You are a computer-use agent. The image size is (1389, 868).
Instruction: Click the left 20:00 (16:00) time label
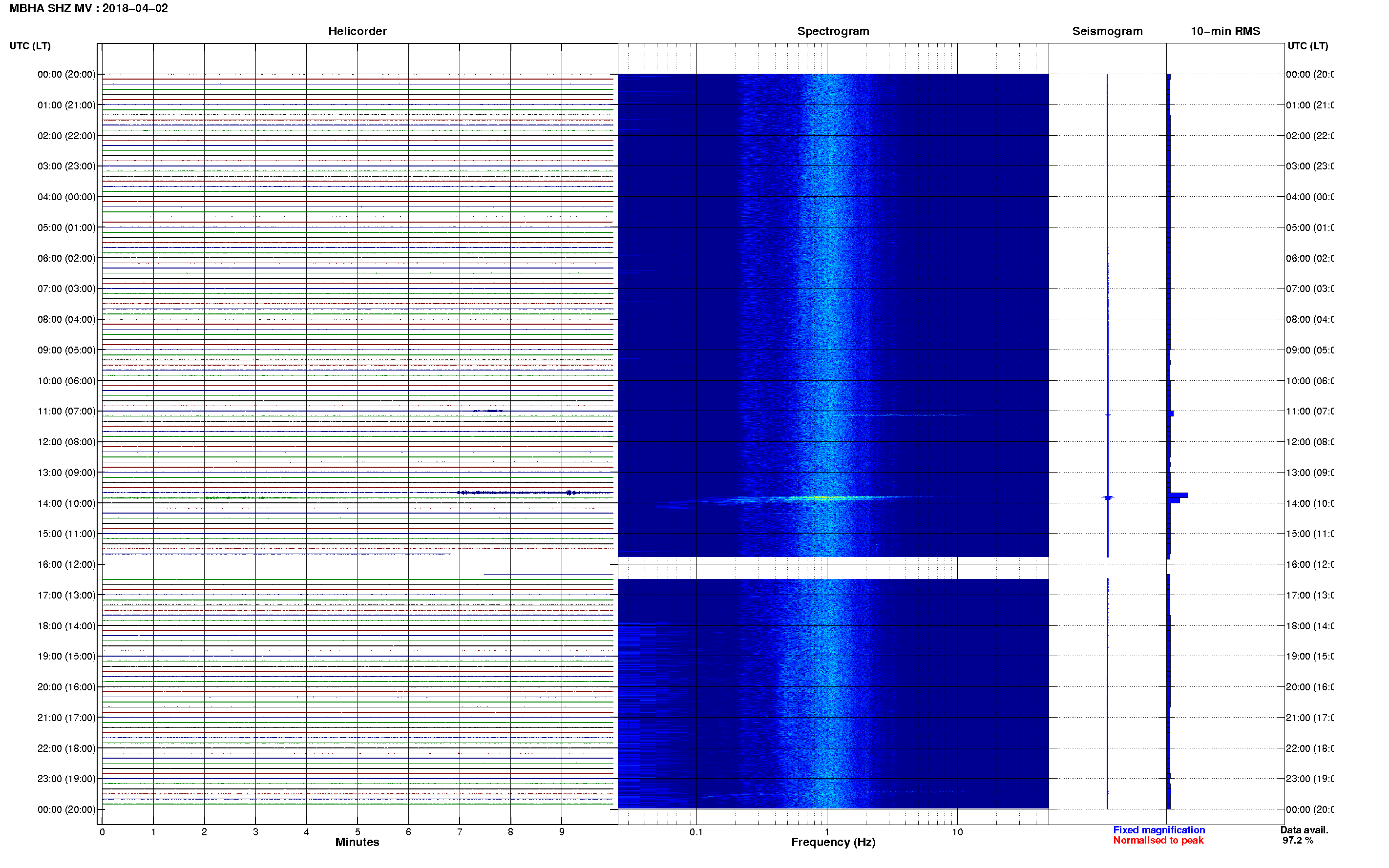[x=66, y=687]
